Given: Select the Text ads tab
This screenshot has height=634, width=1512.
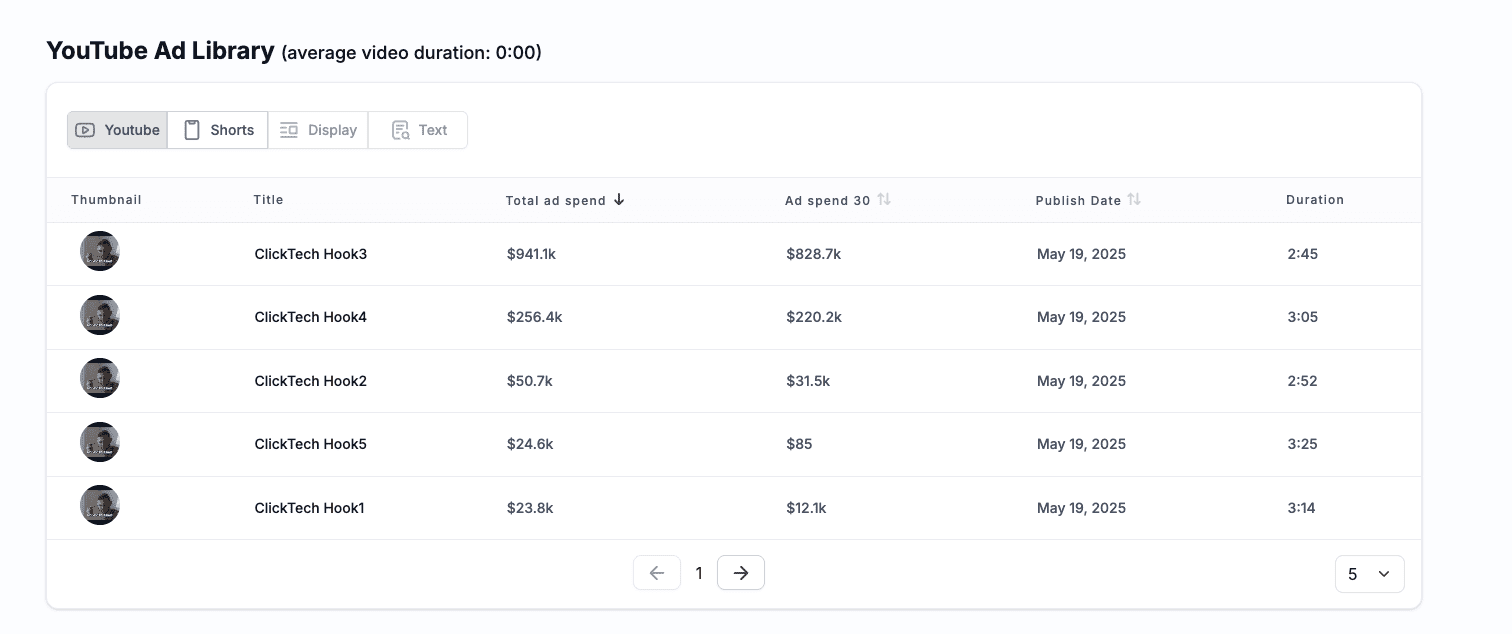Looking at the screenshot, I should pyautogui.click(x=418, y=130).
